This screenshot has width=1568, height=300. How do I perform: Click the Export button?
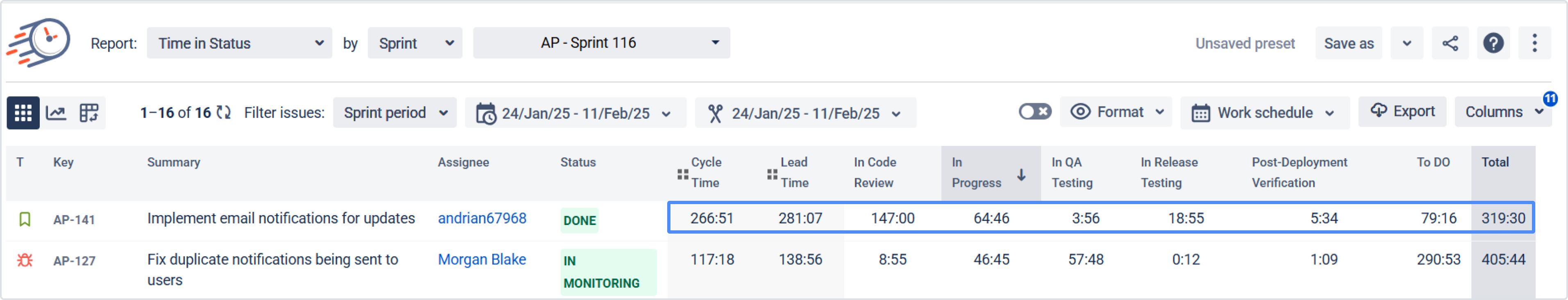coord(1402,112)
